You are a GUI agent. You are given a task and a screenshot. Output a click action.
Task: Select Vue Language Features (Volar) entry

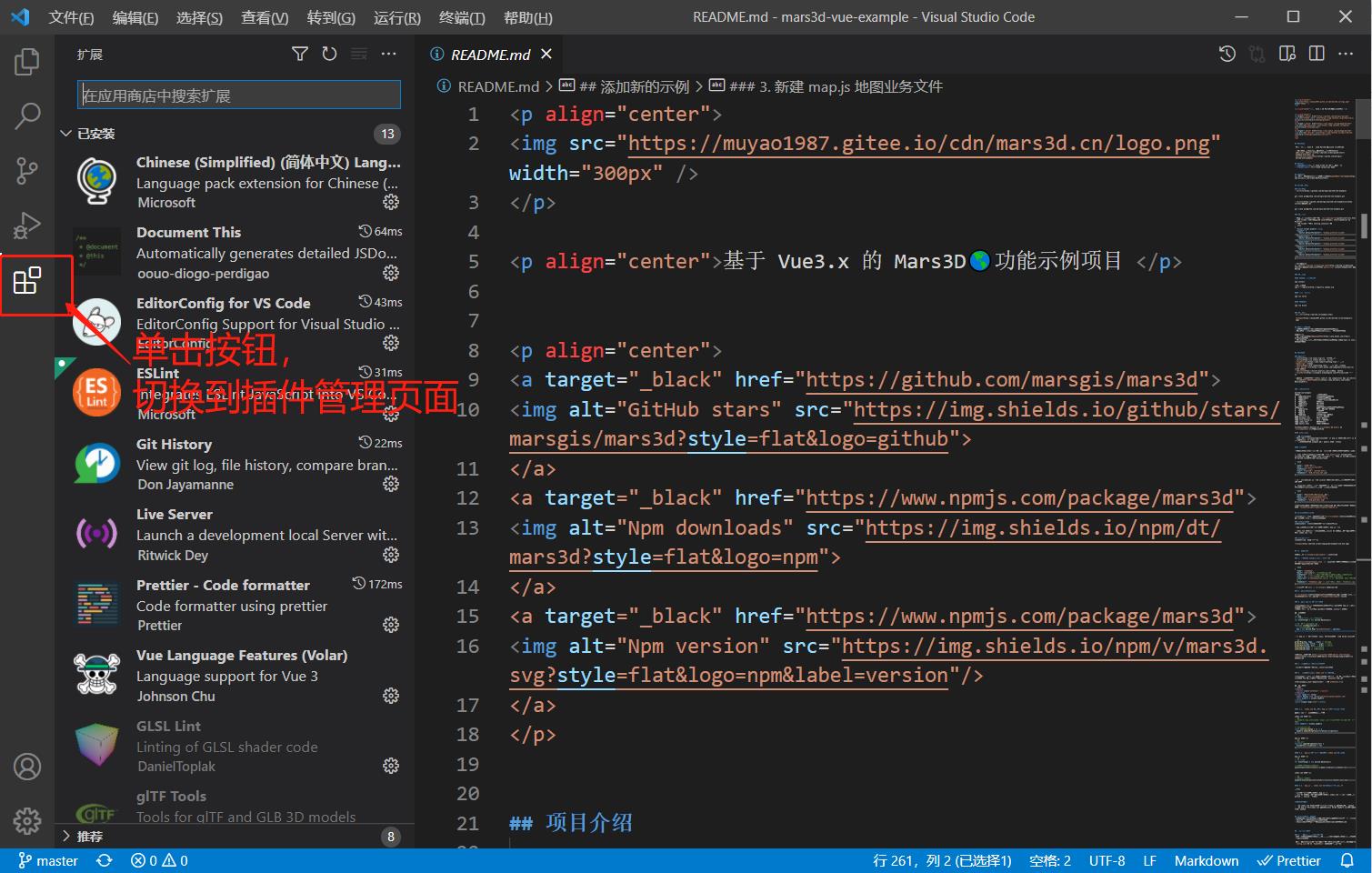[235, 675]
